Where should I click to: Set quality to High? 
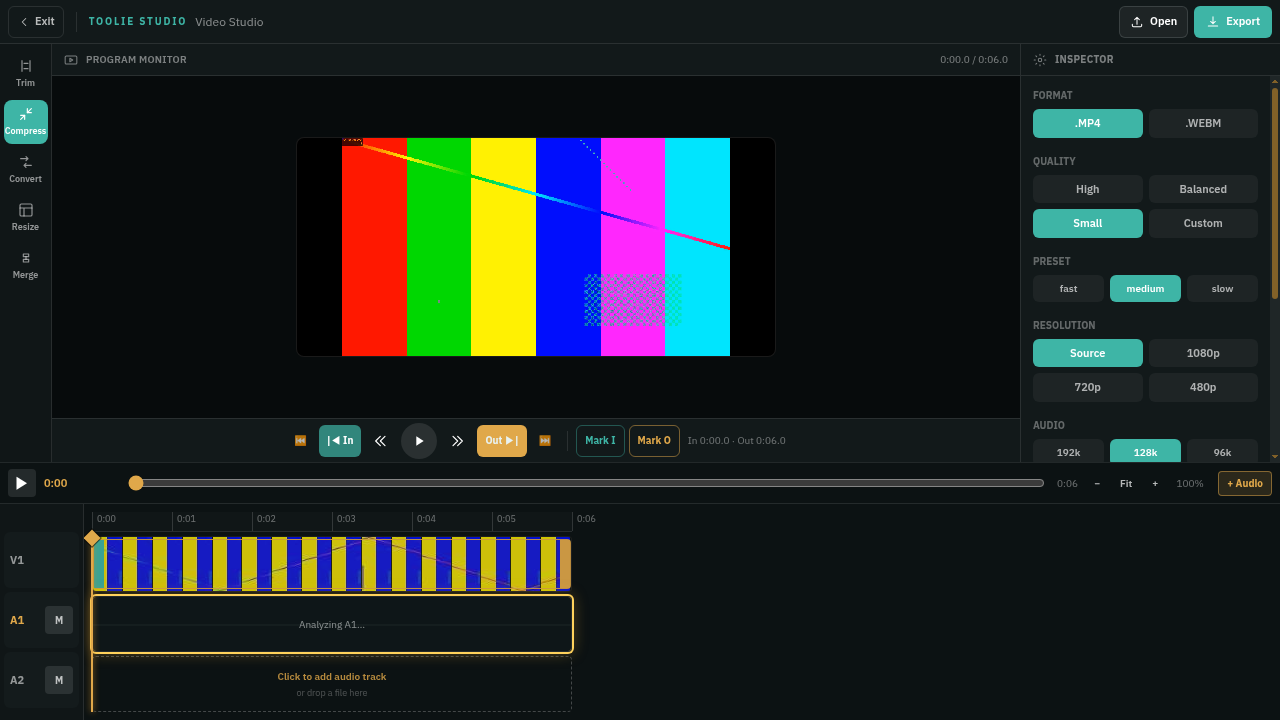(1088, 189)
